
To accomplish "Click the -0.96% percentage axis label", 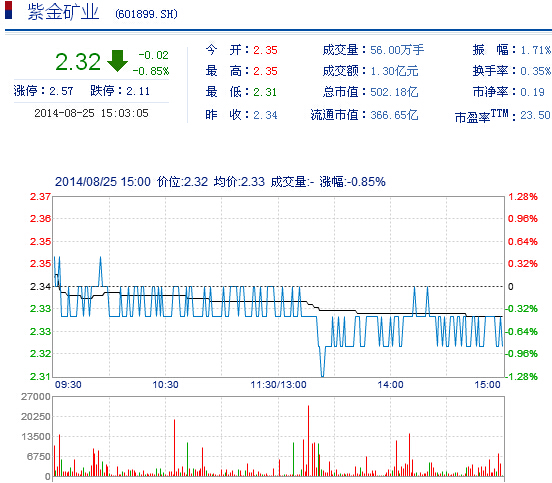I will click(x=522, y=354).
